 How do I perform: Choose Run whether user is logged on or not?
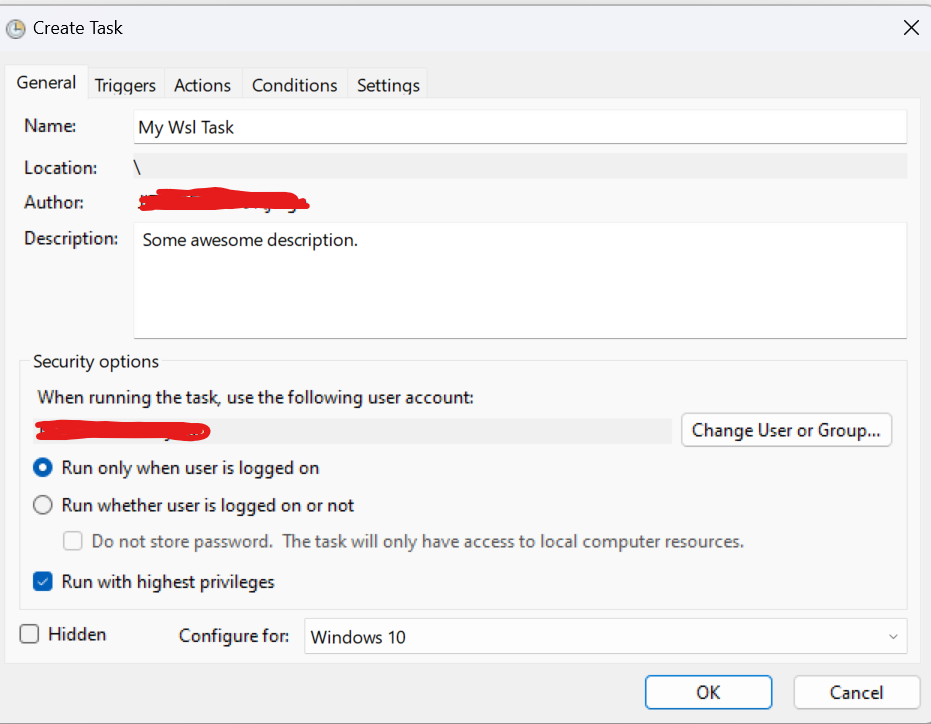click(x=43, y=506)
